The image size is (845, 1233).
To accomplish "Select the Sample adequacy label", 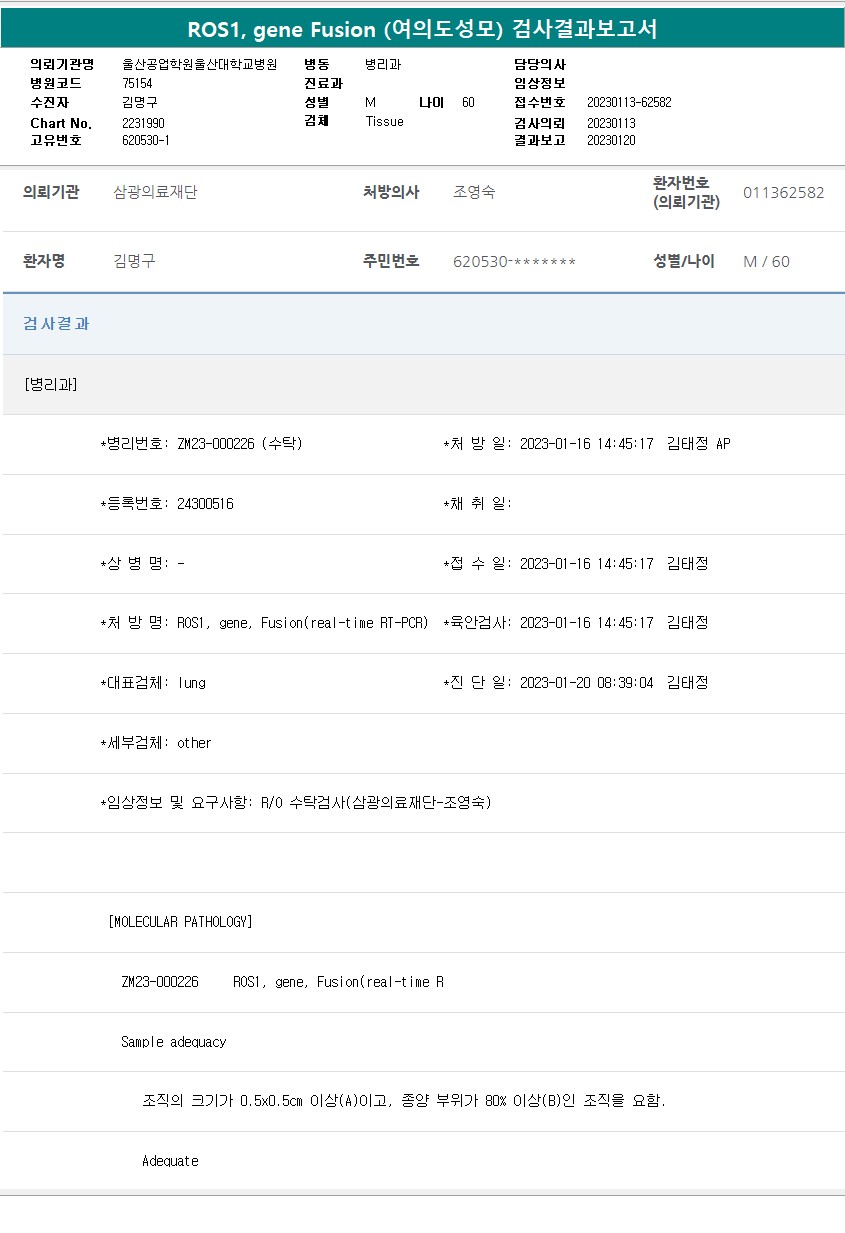I will coord(173,1042).
